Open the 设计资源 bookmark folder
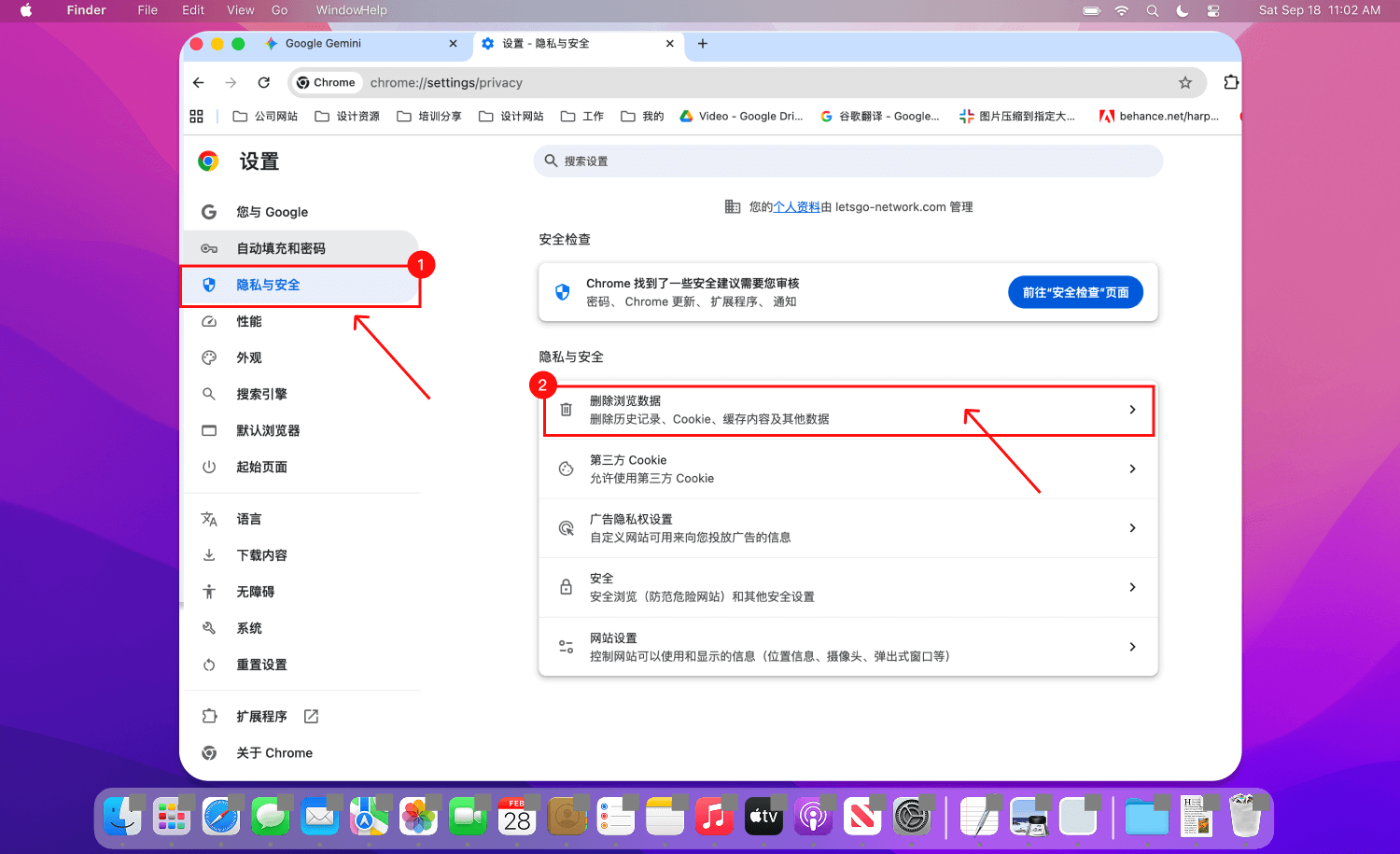The image size is (1400, 854). (x=347, y=117)
